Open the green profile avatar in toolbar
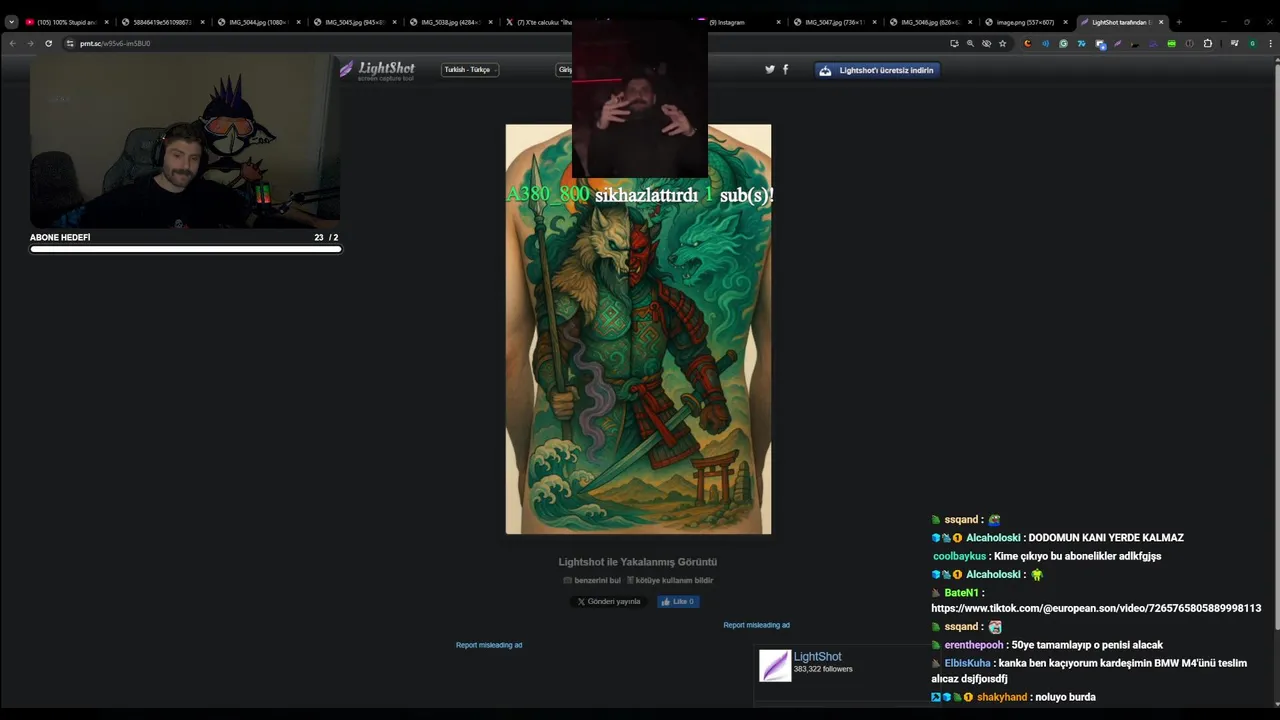Screen dimensions: 1280x720 tap(1252, 43)
